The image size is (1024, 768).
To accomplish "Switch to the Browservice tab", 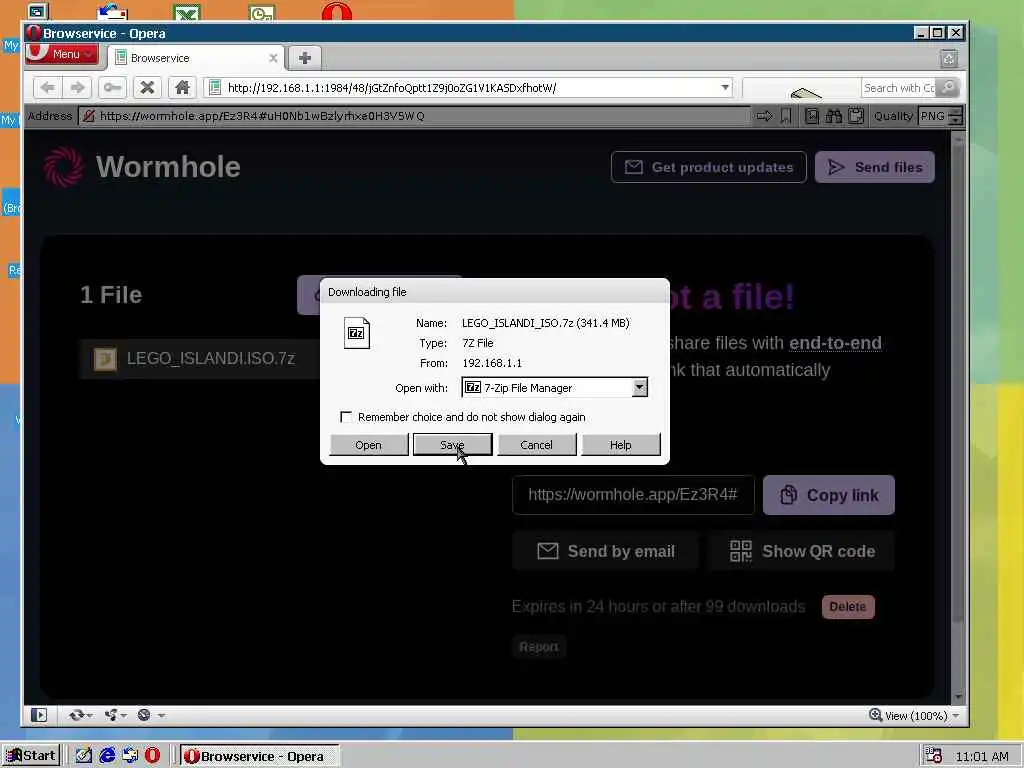I will [195, 58].
